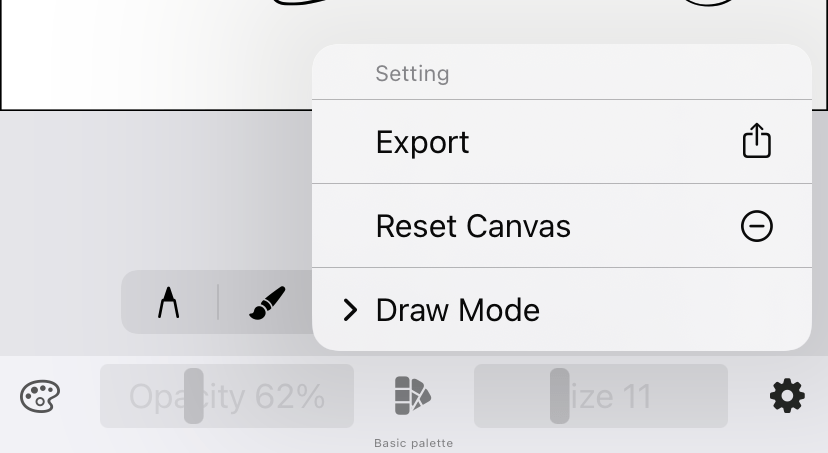The image size is (828, 453).
Task: Click the white drawing canvas
Action: 150,50
